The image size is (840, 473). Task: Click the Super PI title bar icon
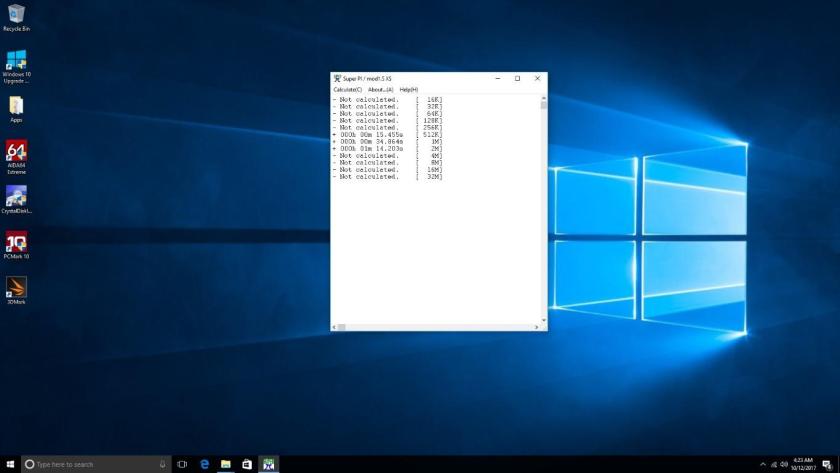(337, 78)
